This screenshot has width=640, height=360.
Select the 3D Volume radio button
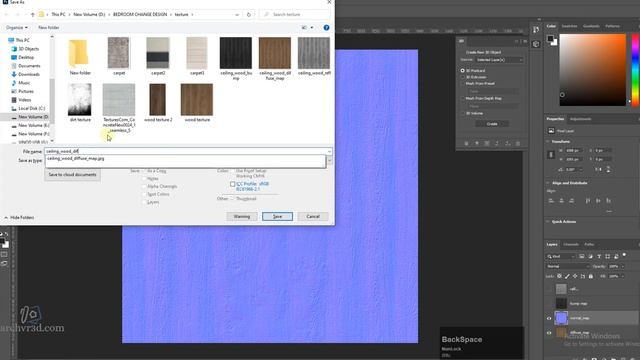pos(462,113)
